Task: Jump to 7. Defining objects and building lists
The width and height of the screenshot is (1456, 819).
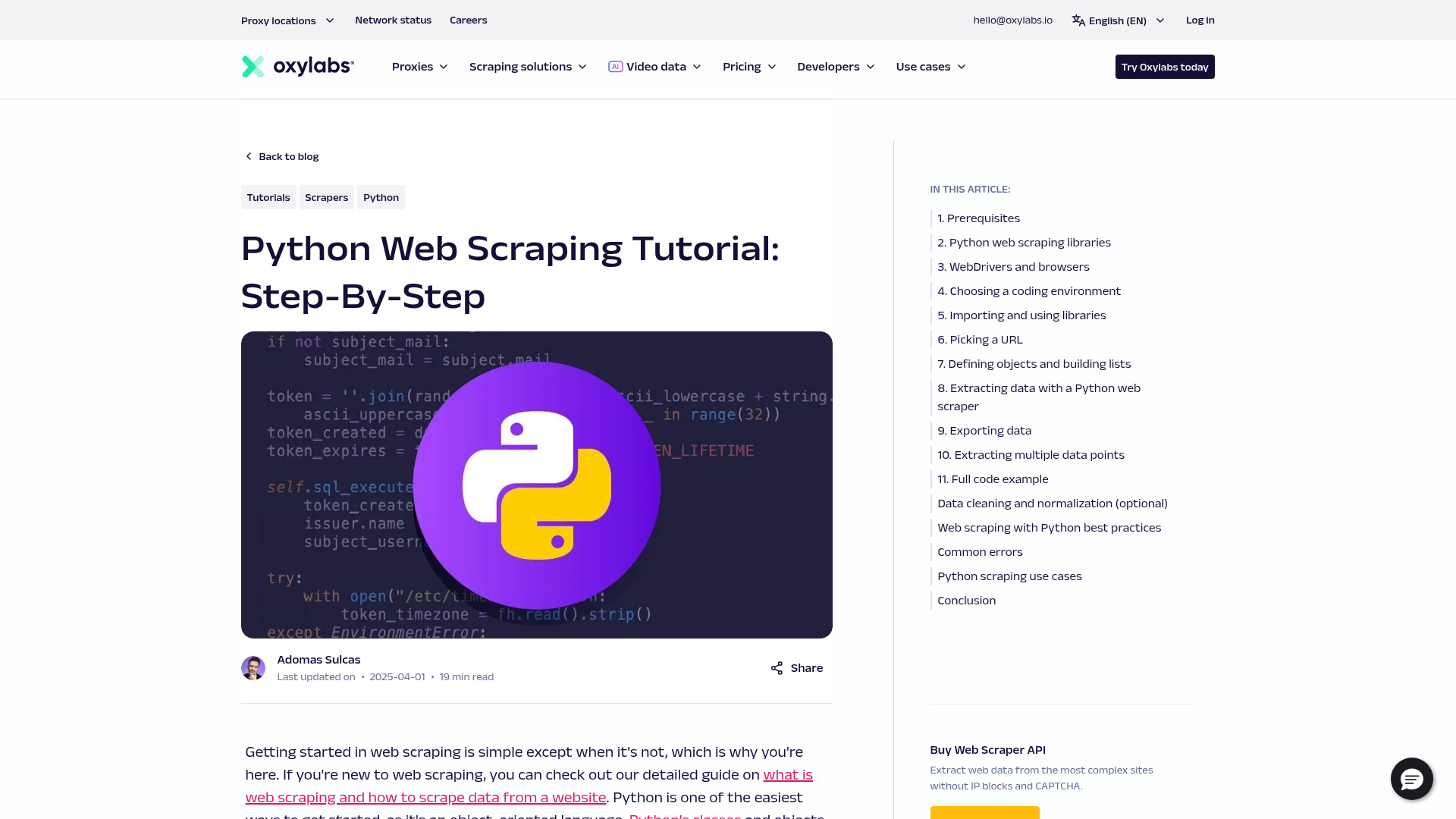Action: point(1034,364)
